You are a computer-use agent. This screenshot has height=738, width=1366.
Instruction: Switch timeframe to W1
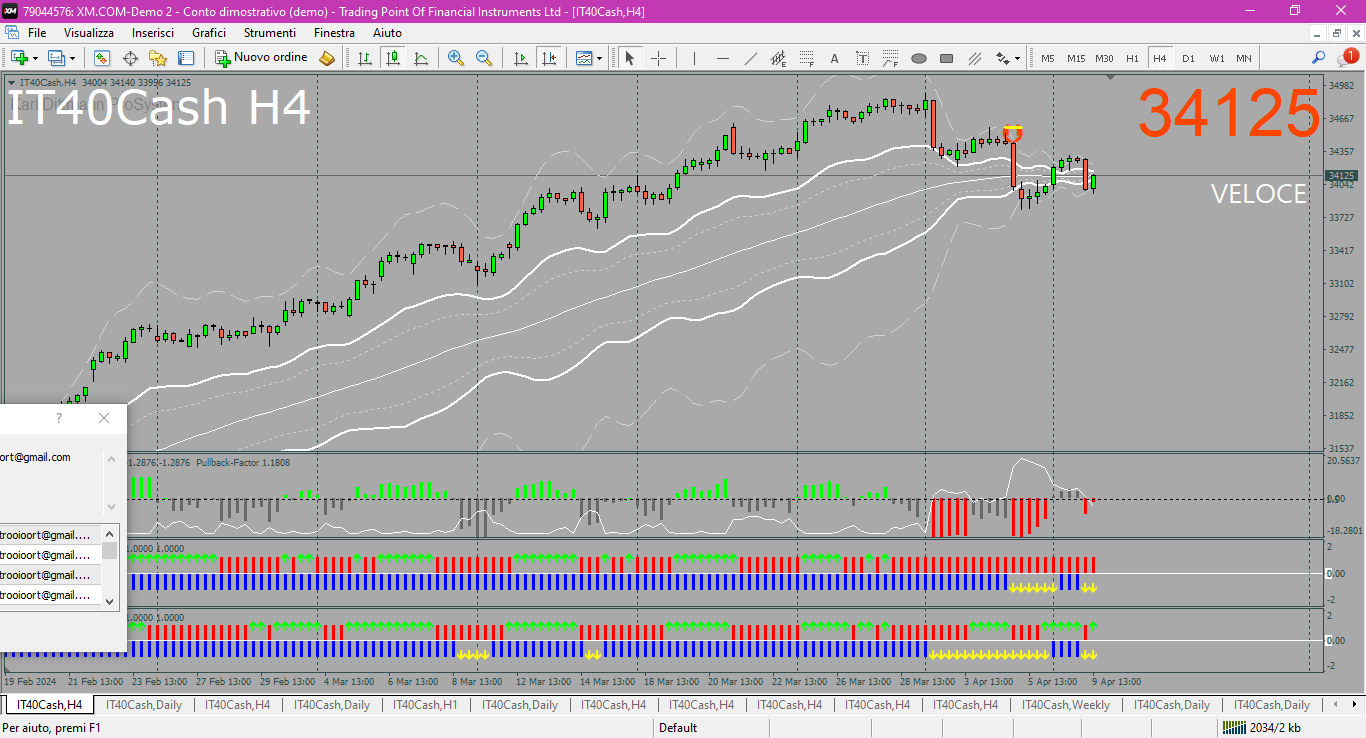coord(1216,58)
